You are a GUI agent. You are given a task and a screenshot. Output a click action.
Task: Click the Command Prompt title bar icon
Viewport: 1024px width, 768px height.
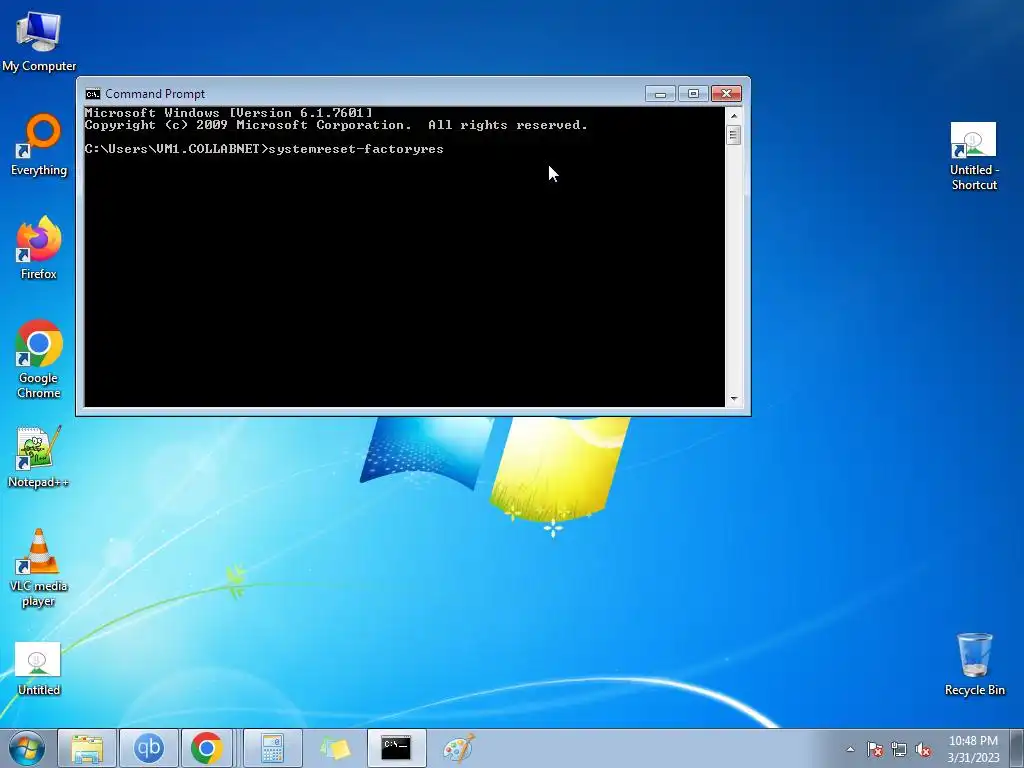(x=93, y=94)
